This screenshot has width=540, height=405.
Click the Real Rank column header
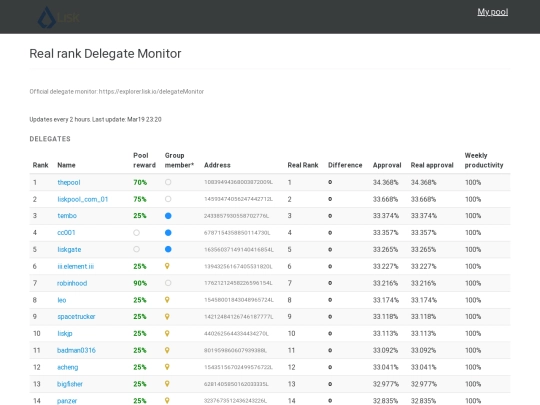(x=303, y=165)
